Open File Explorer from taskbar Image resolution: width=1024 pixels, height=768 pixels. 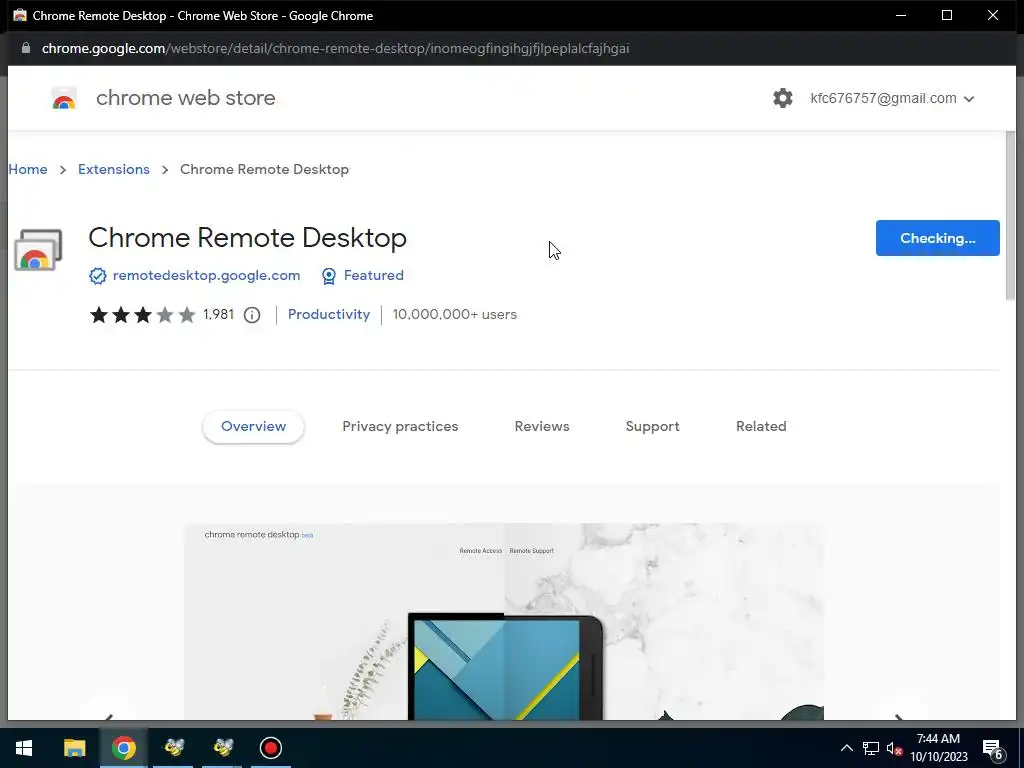74,748
